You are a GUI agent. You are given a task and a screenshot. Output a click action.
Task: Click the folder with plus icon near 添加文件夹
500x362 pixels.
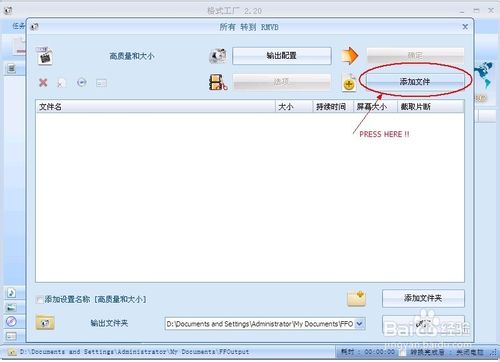356,298
